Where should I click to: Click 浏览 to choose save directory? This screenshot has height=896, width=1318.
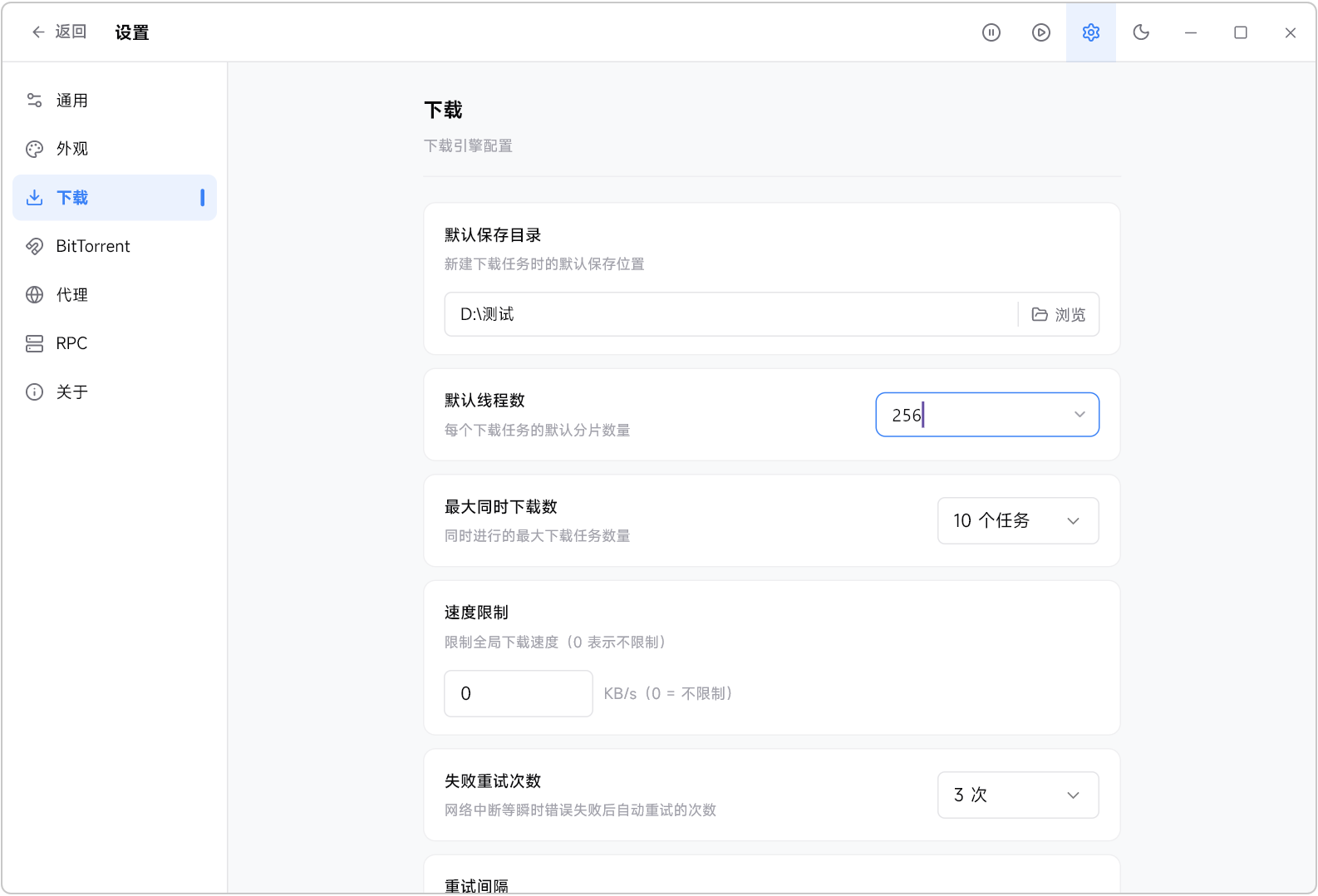(1059, 314)
